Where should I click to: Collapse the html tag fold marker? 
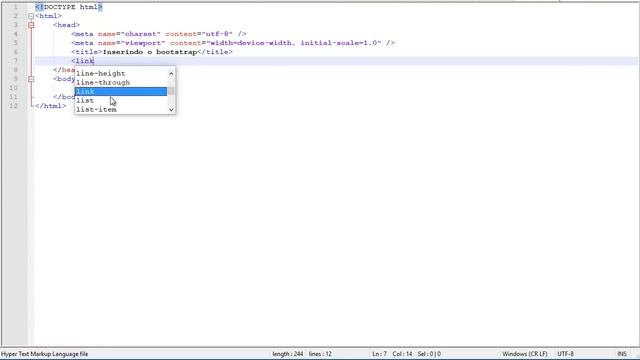click(x=31, y=16)
